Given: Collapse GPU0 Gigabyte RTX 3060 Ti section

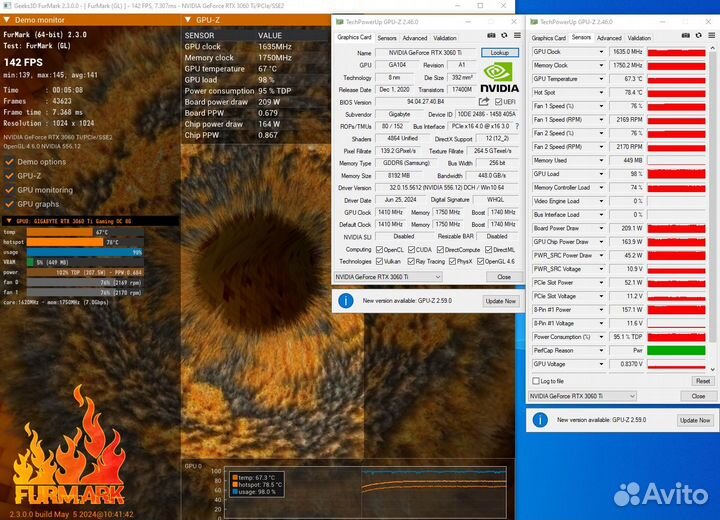Looking at the screenshot, I should tap(9, 221).
